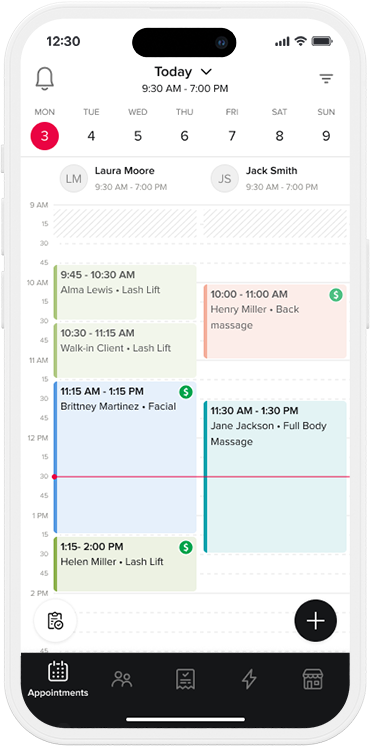Open the clients people tab icon

121,679
